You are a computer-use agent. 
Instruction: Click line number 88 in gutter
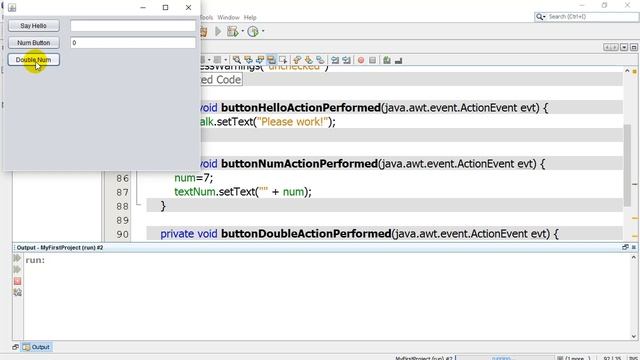tap(122, 206)
